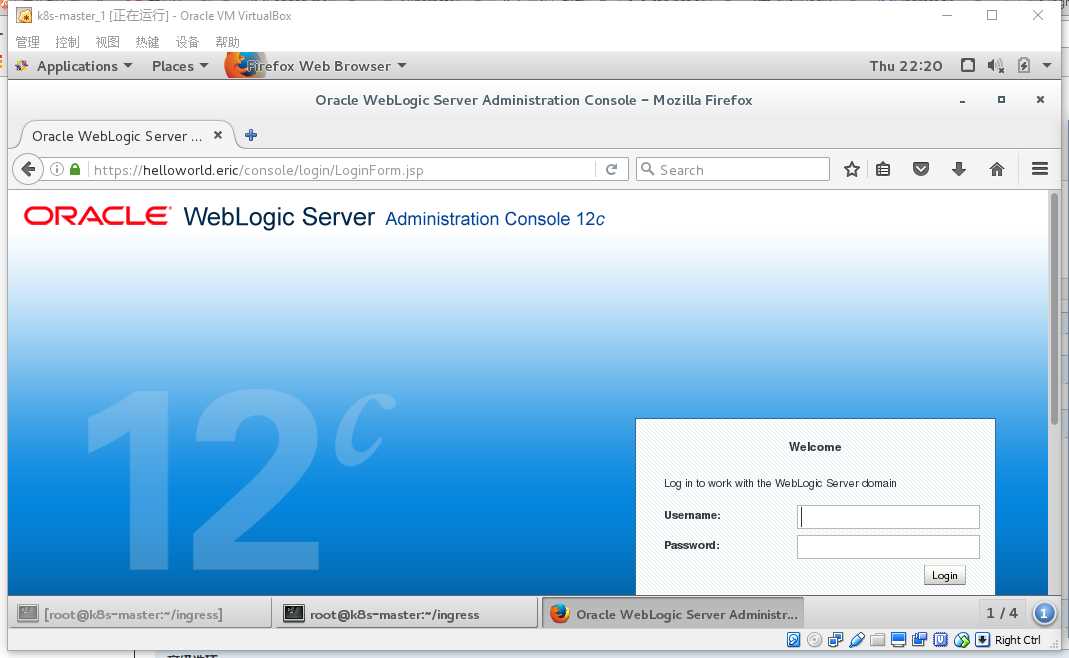
Task: Minimize the Firefox window
Action: pyautogui.click(x=962, y=100)
